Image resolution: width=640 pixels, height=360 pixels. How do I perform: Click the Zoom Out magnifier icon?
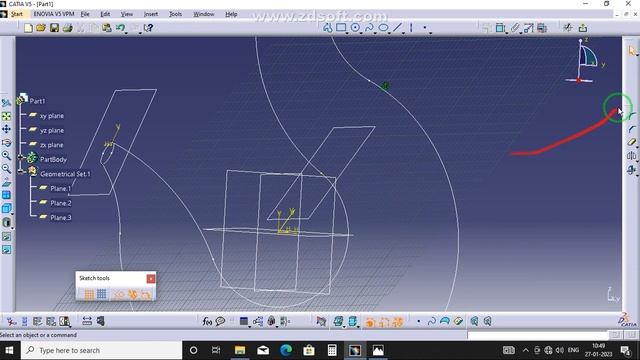coord(6,169)
